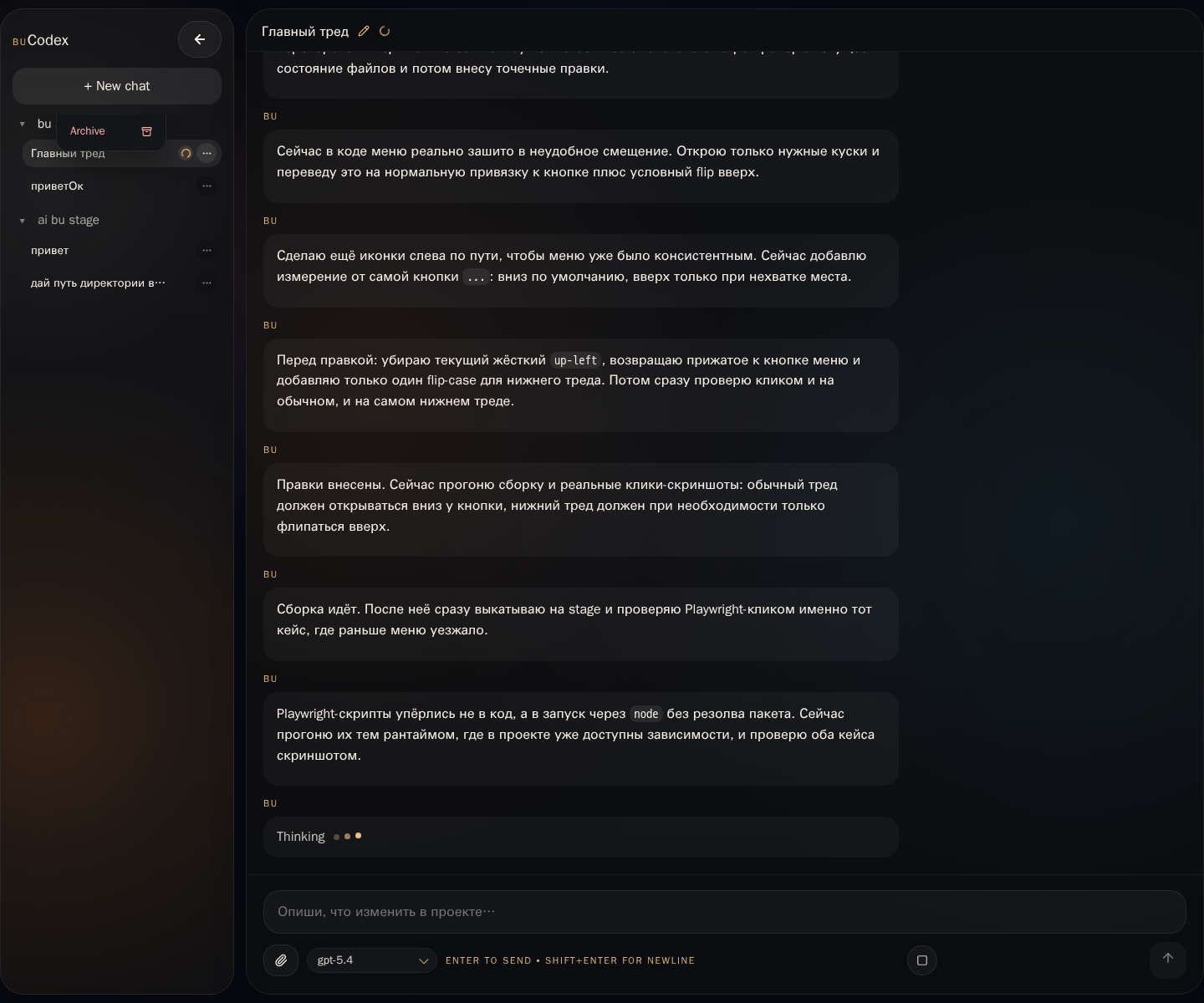The width and height of the screenshot is (1204, 1003).
Task: Select the "дай путь директории в…" thread
Action: pyautogui.click(x=98, y=283)
